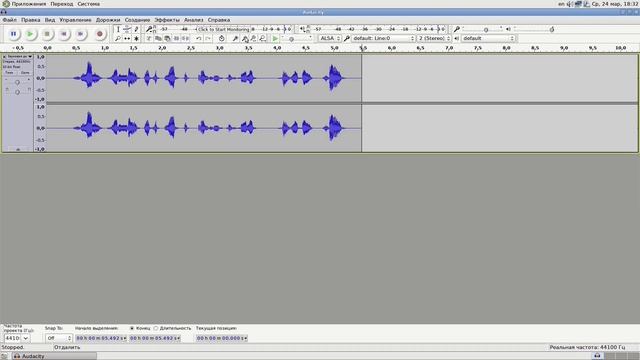640x360 pixels.
Task: Select the Multi-Tool (asterisk) mode
Action: pyautogui.click(x=136, y=38)
